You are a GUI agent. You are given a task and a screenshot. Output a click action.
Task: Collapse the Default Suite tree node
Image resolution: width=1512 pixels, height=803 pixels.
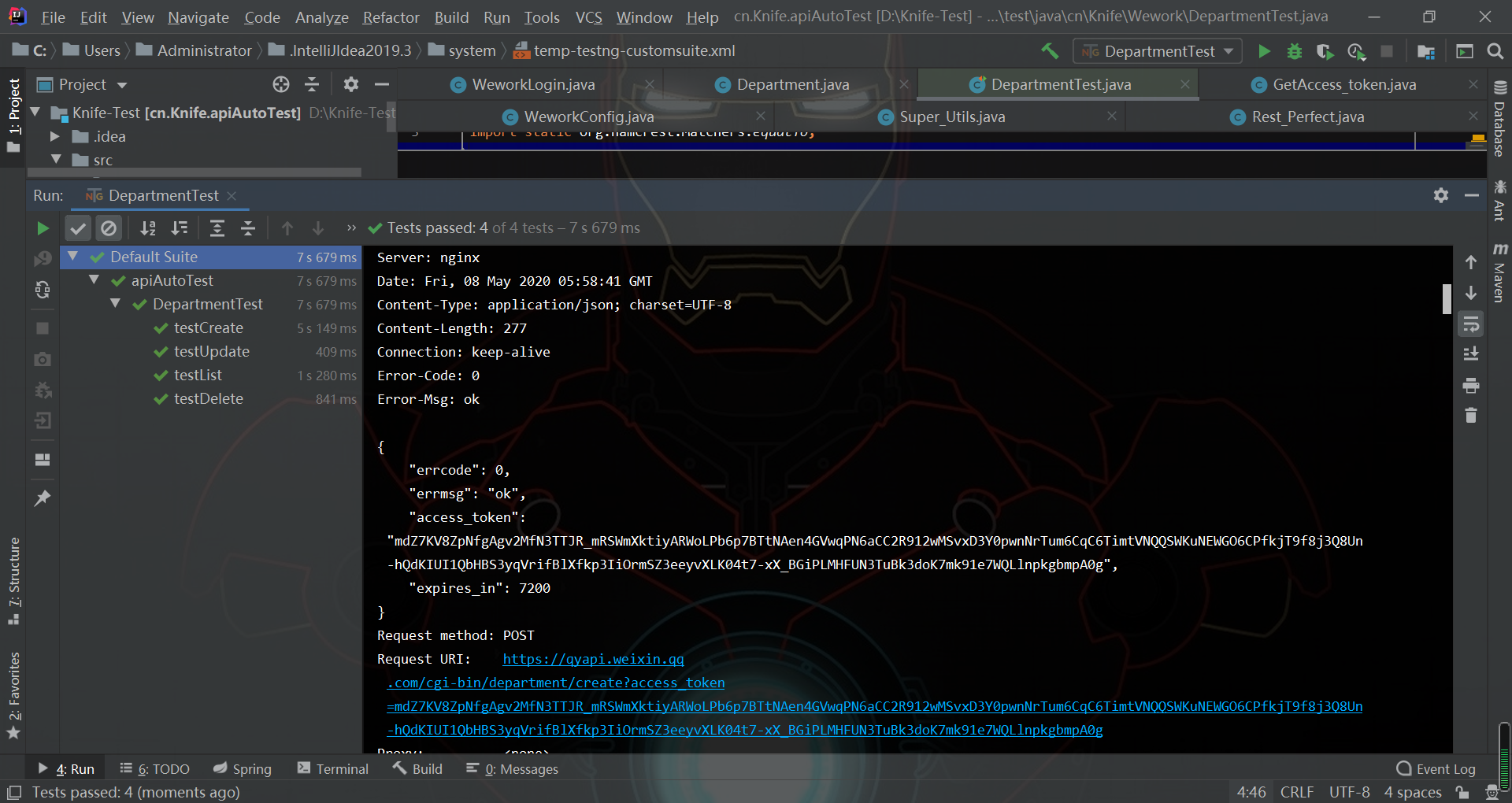click(x=73, y=257)
